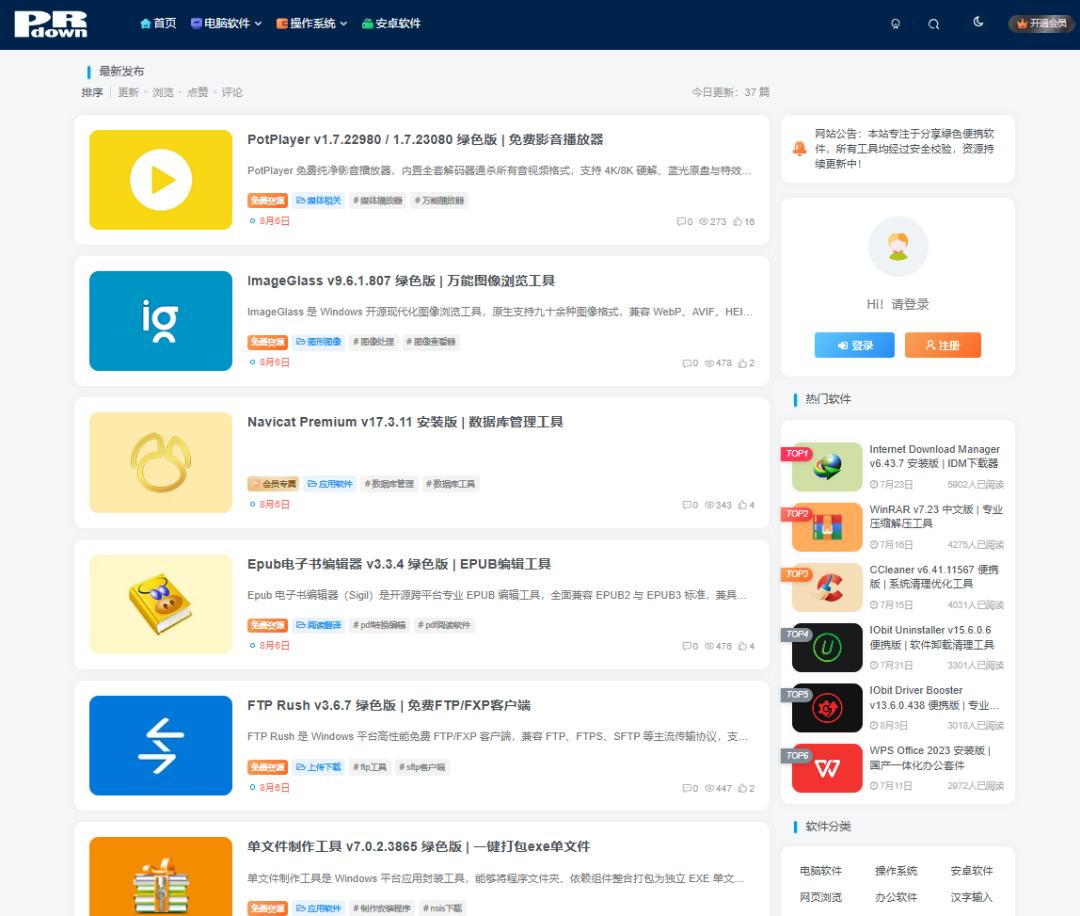Click the orange 注册 register button
The width and height of the screenshot is (1080, 916).
coord(943,345)
